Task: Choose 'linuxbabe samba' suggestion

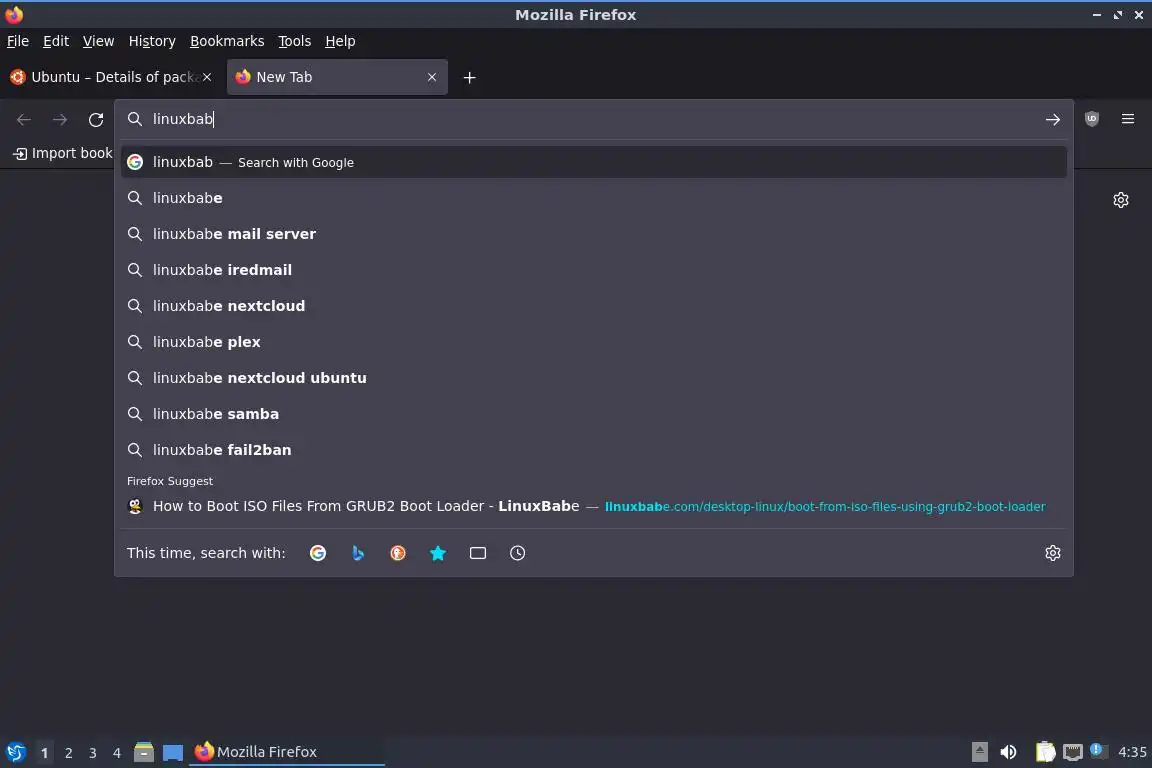Action: point(594,414)
